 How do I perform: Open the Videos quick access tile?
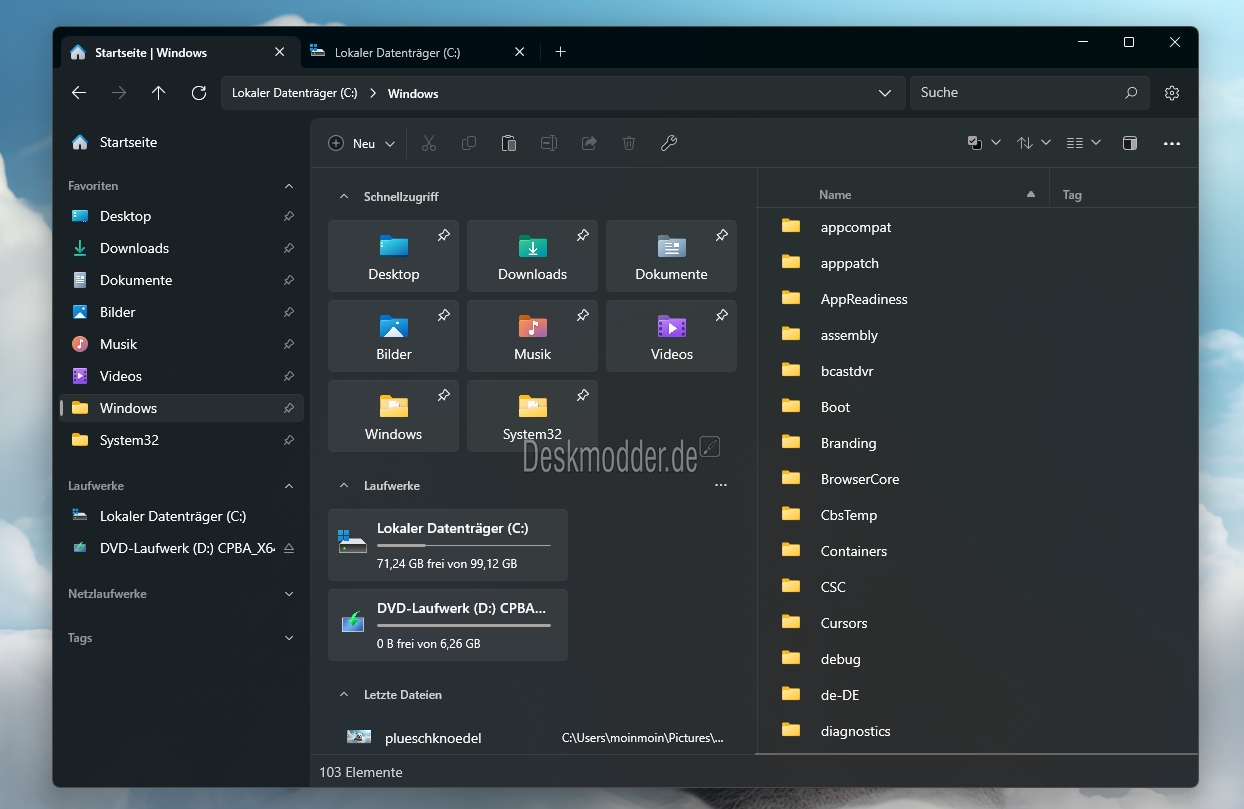672,336
